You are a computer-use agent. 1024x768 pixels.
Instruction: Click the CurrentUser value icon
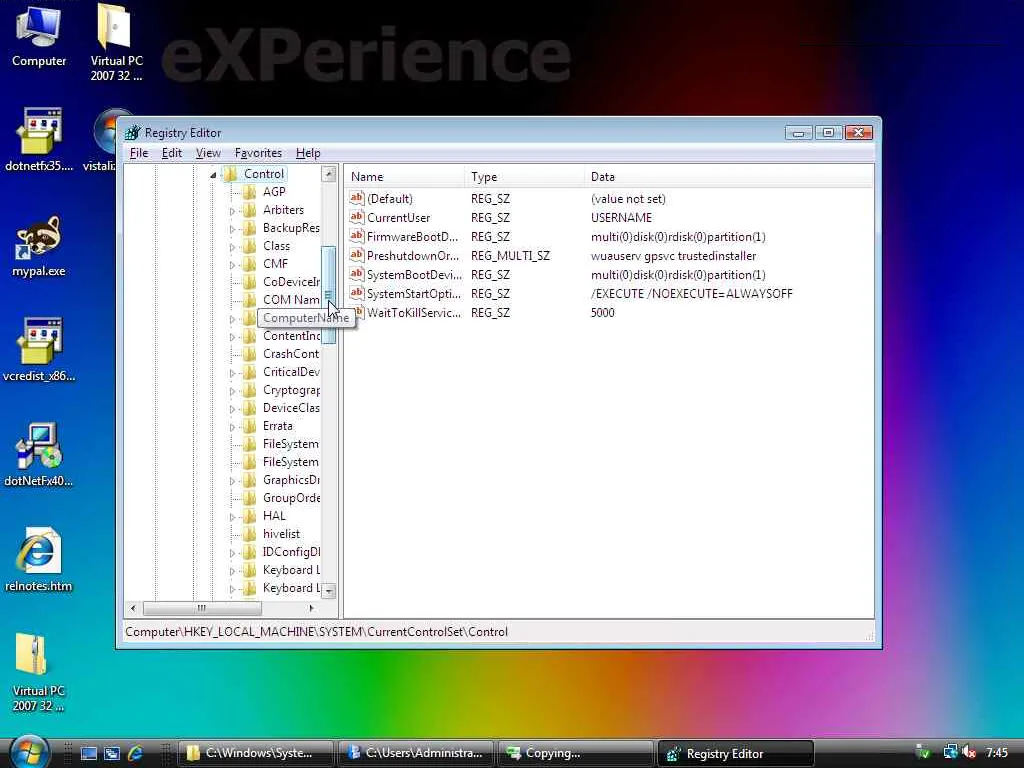pos(357,217)
